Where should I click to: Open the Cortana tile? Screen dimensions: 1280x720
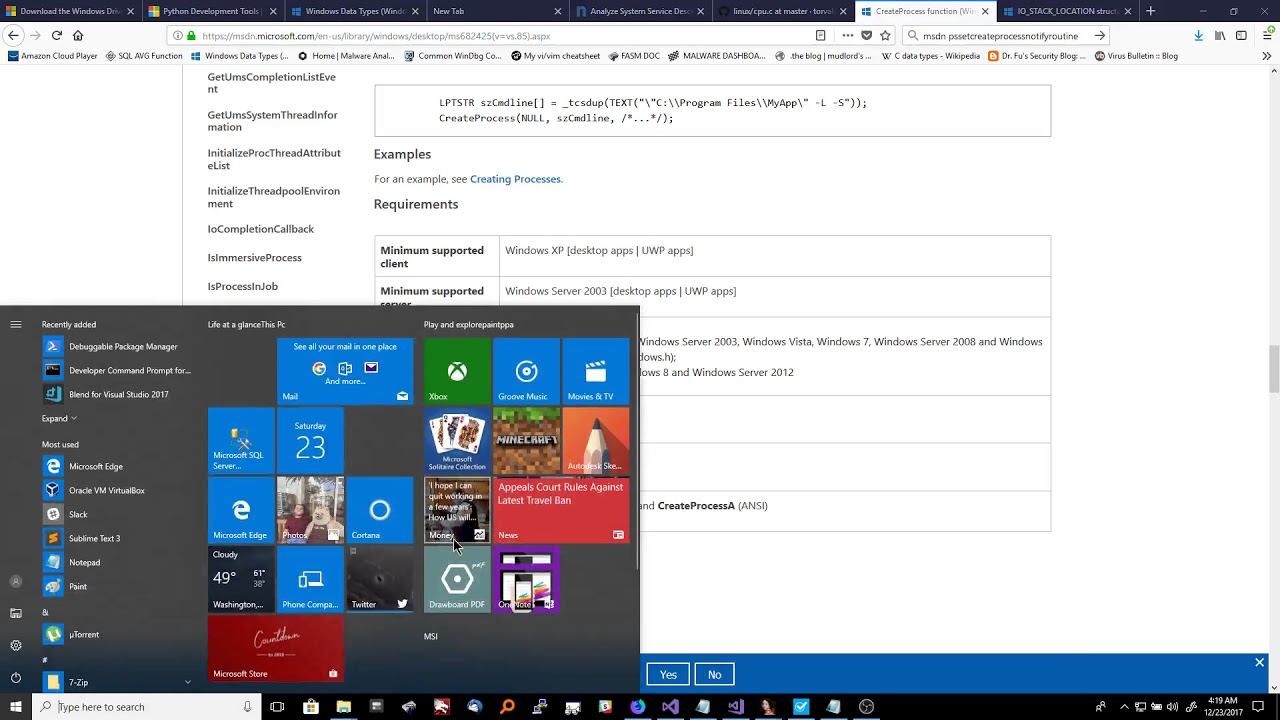pos(379,509)
